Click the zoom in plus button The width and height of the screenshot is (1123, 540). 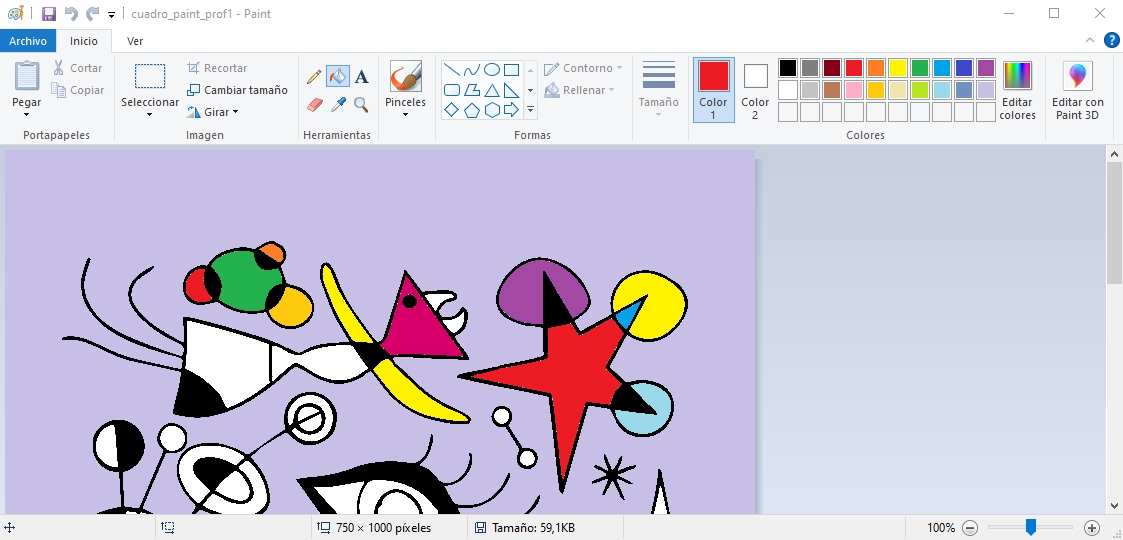1092,528
